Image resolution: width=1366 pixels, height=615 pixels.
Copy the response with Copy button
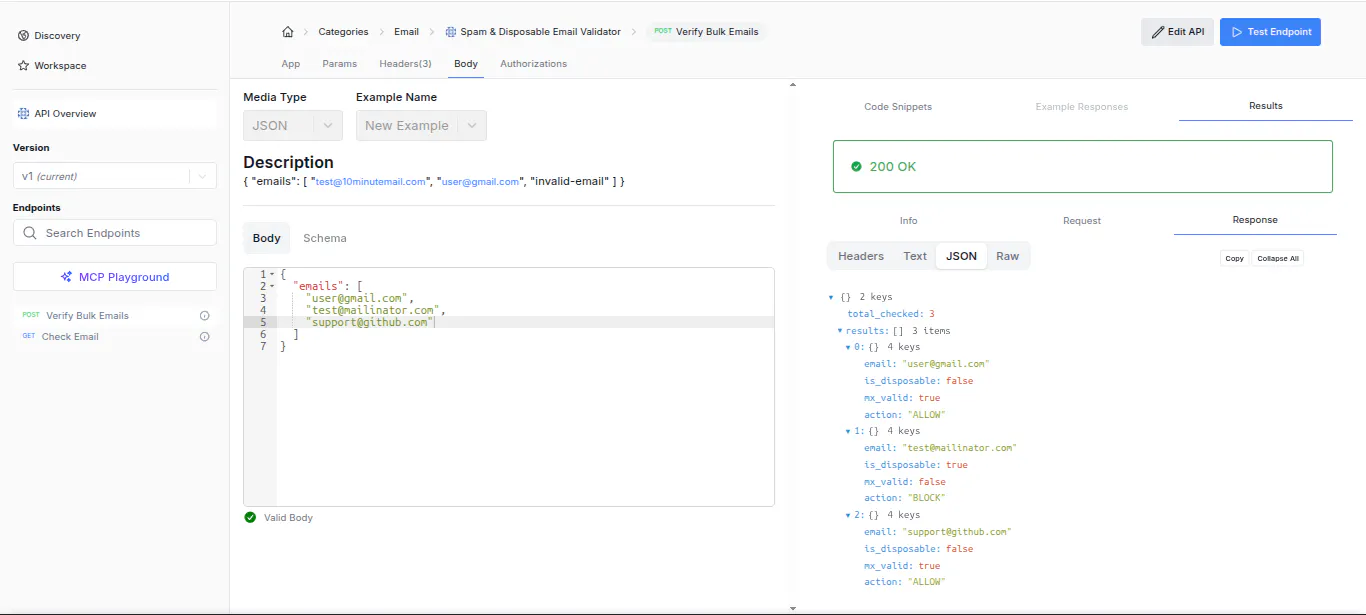[x=1234, y=258]
